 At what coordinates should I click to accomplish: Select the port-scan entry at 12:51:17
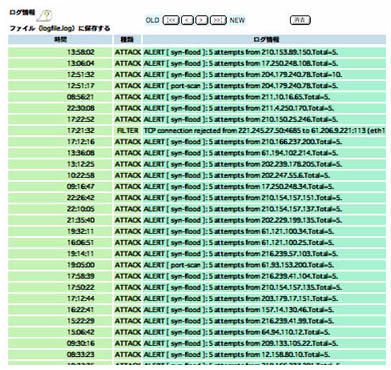pyautogui.click(x=197, y=86)
